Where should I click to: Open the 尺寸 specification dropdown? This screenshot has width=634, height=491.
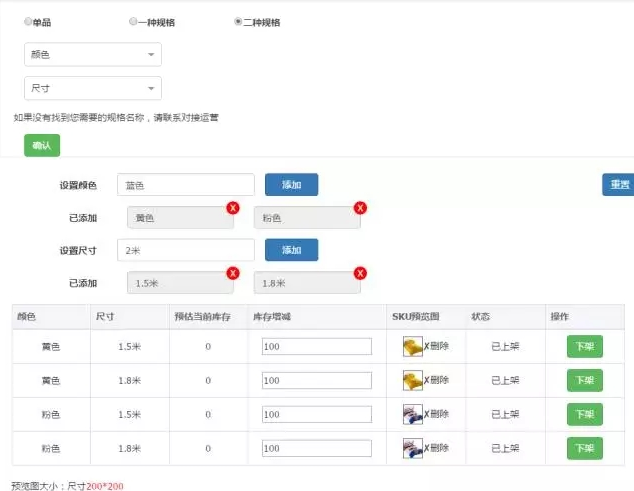tap(93, 88)
